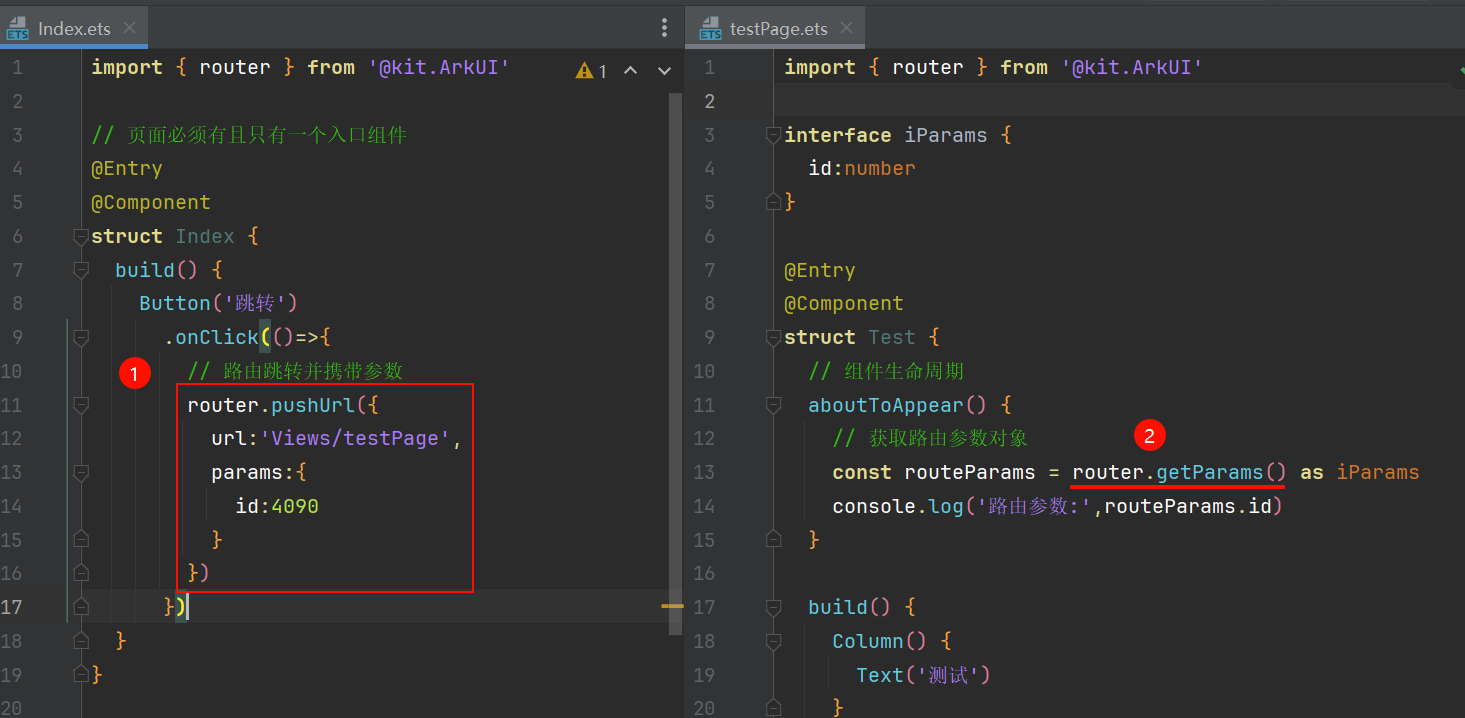Click 'routeParams.id' argument in console.log
The height and width of the screenshot is (718, 1465).
(1188, 506)
